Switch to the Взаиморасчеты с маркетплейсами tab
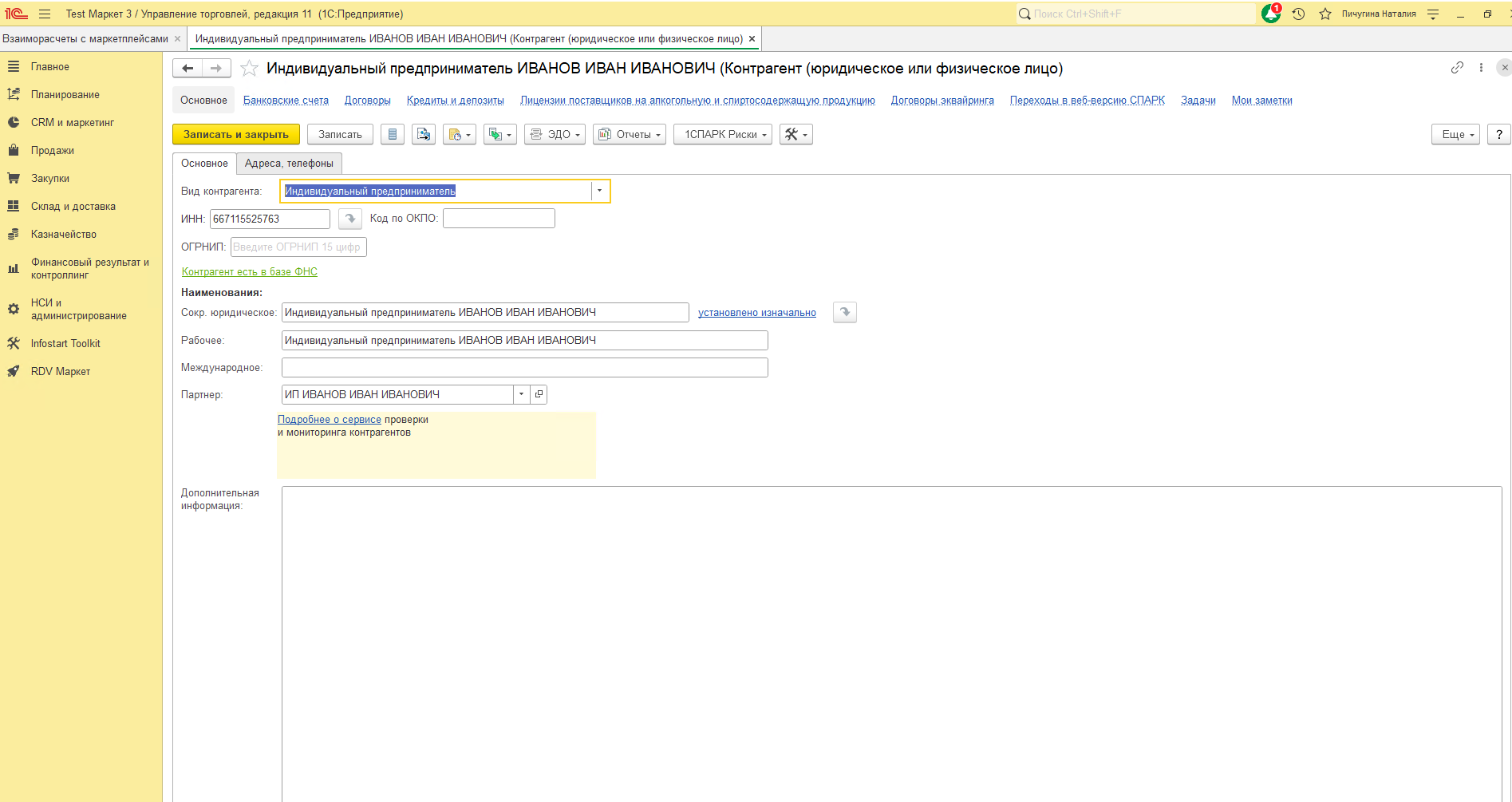1512x802 pixels. pos(85,38)
